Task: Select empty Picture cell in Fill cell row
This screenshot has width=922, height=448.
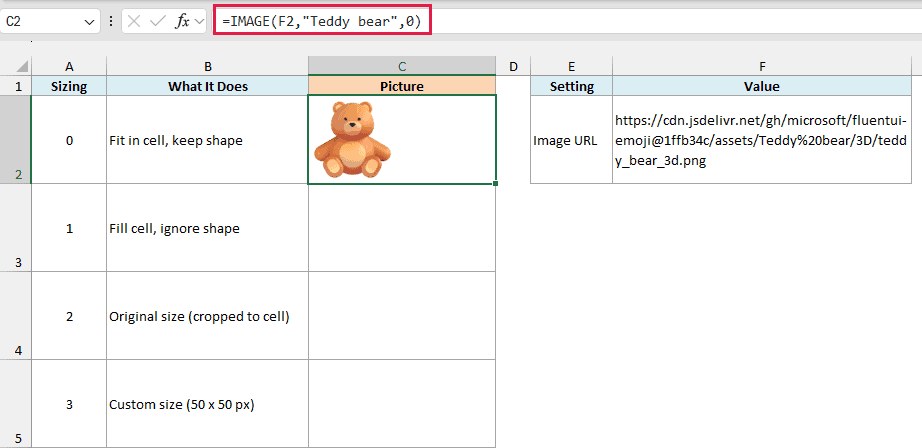Action: (x=402, y=228)
